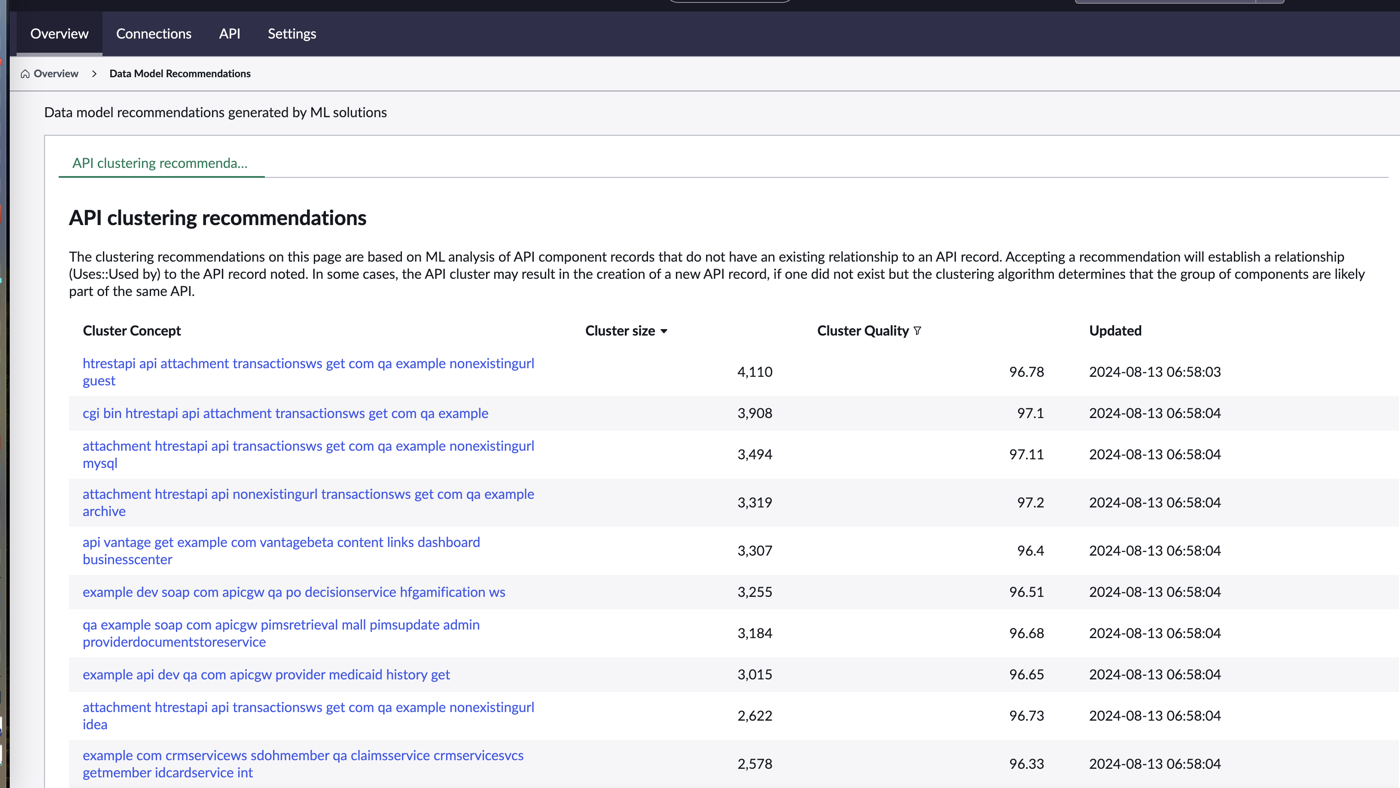Viewport: 1400px width, 788px height.
Task: Open the providerdocumentstoreservice cluster link
Action: [x=281, y=633]
